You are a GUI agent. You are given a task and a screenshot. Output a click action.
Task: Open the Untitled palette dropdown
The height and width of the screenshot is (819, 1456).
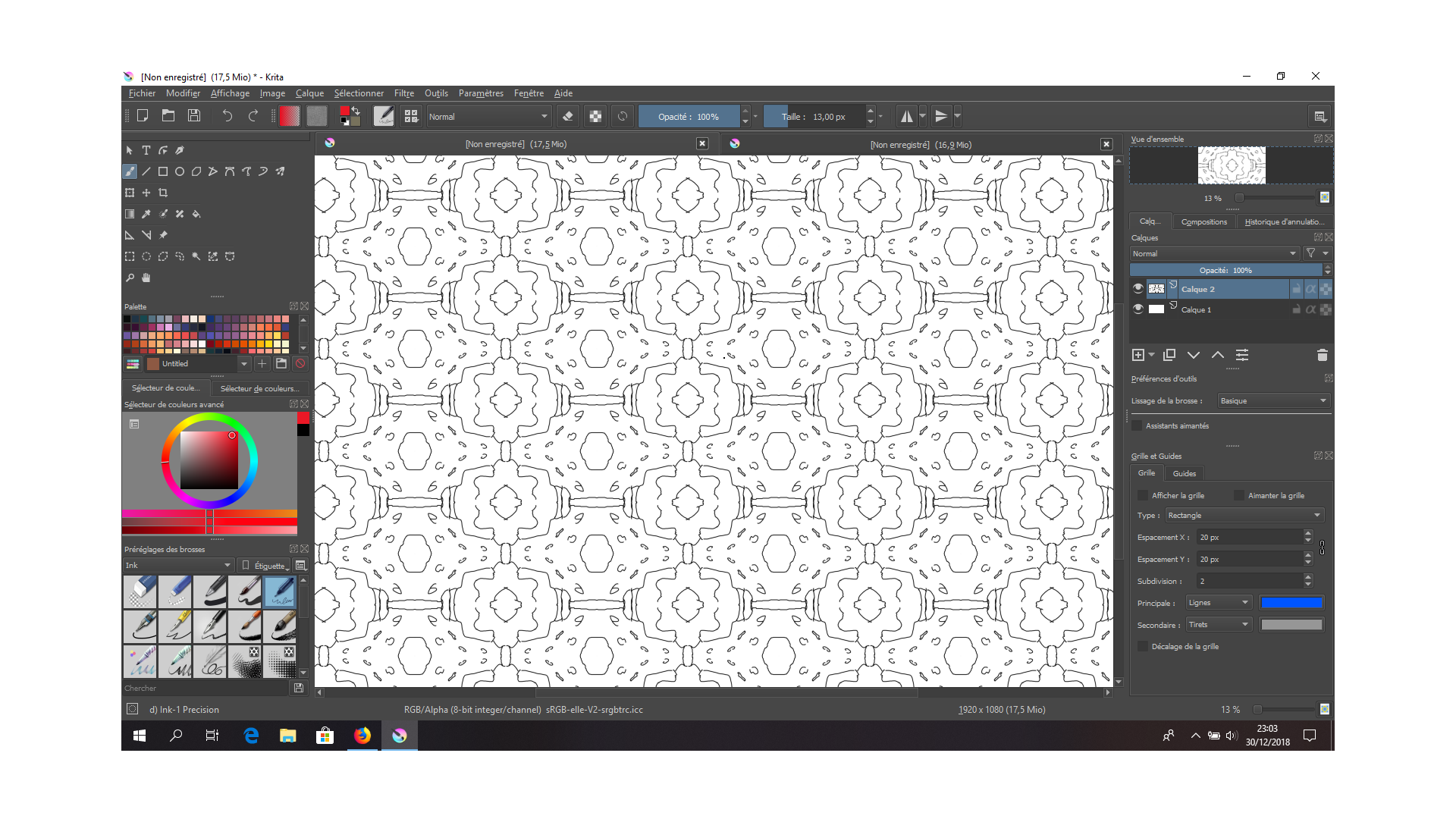[198, 363]
